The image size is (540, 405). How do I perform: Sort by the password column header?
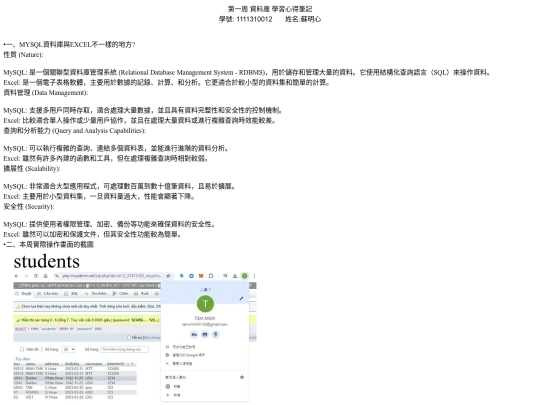116,364
